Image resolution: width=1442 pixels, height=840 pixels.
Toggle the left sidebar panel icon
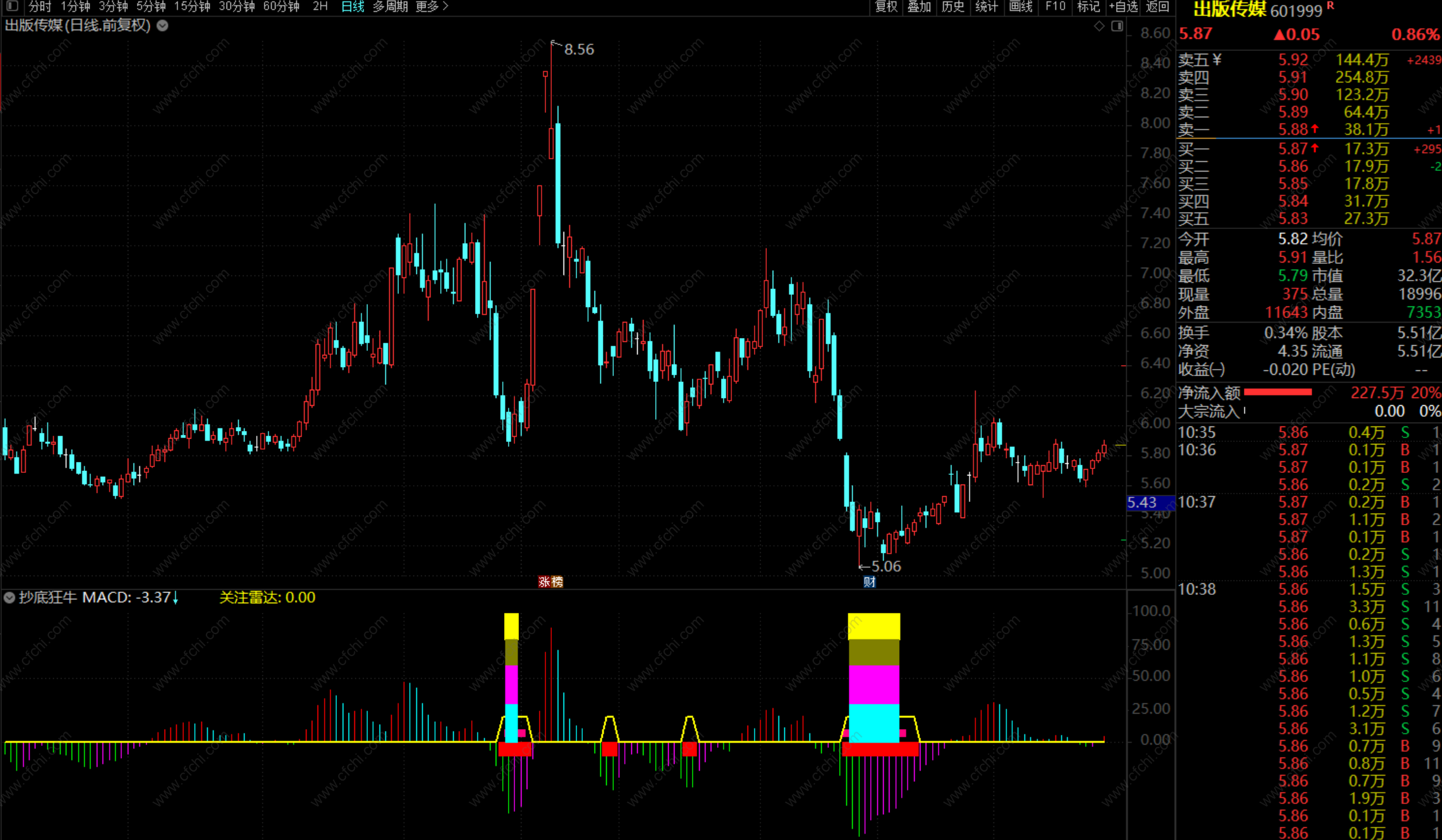pyautogui.click(x=12, y=6)
